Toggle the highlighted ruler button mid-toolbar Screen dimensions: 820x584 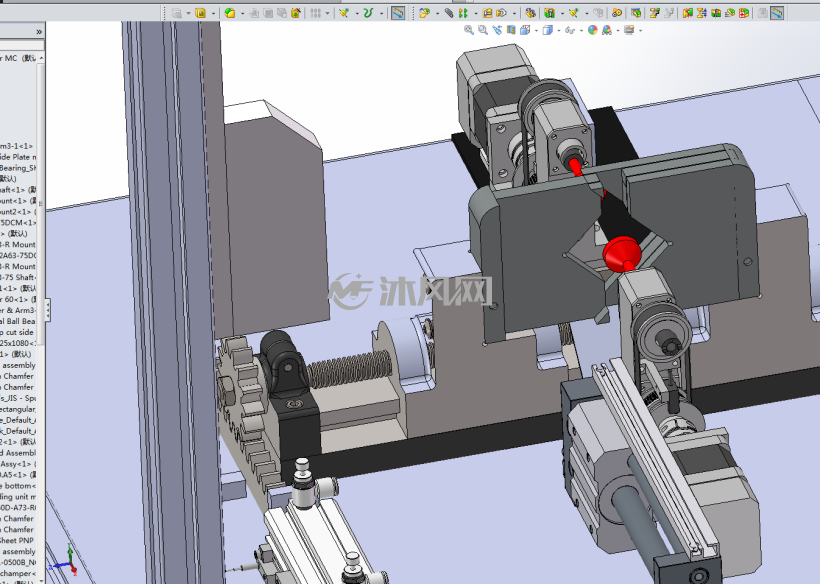tap(398, 13)
